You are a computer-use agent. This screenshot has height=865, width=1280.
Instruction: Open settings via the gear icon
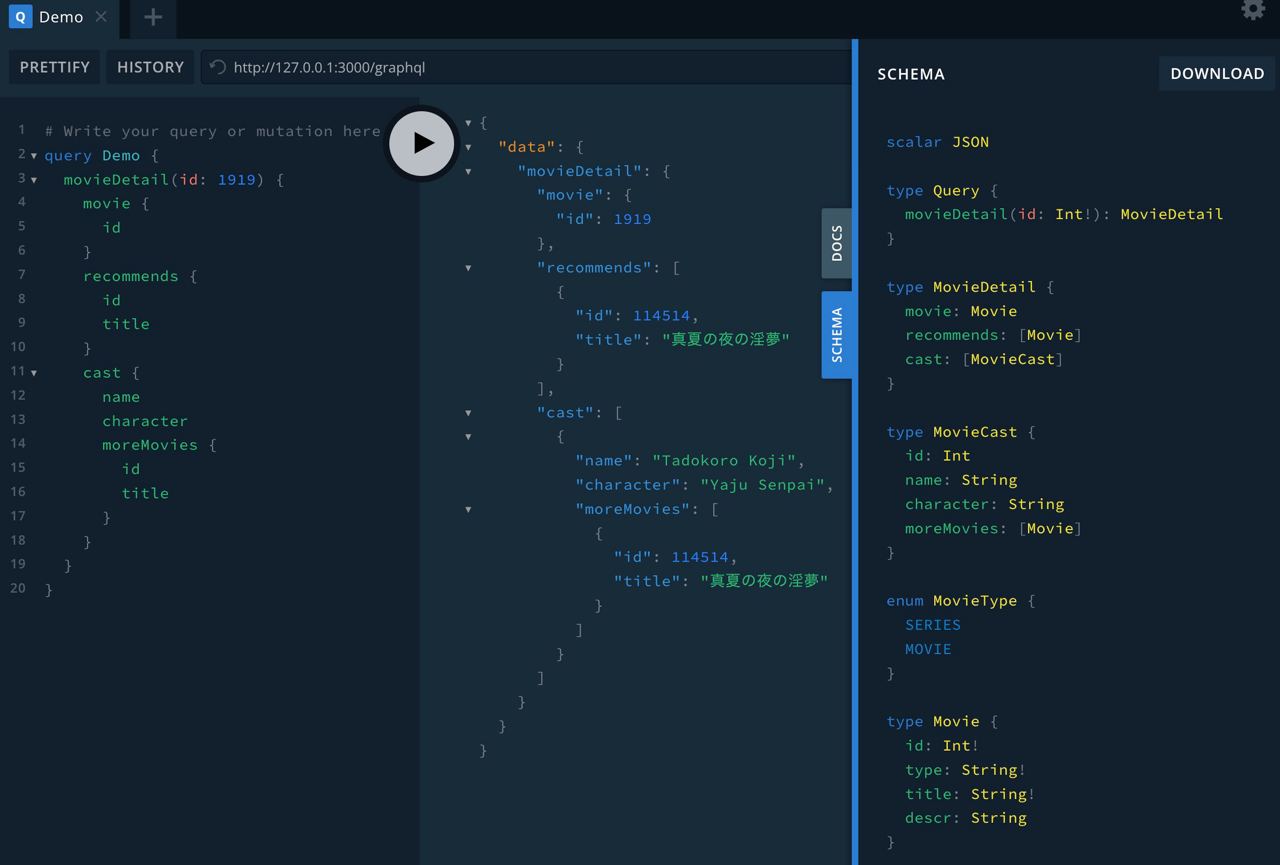(1253, 10)
